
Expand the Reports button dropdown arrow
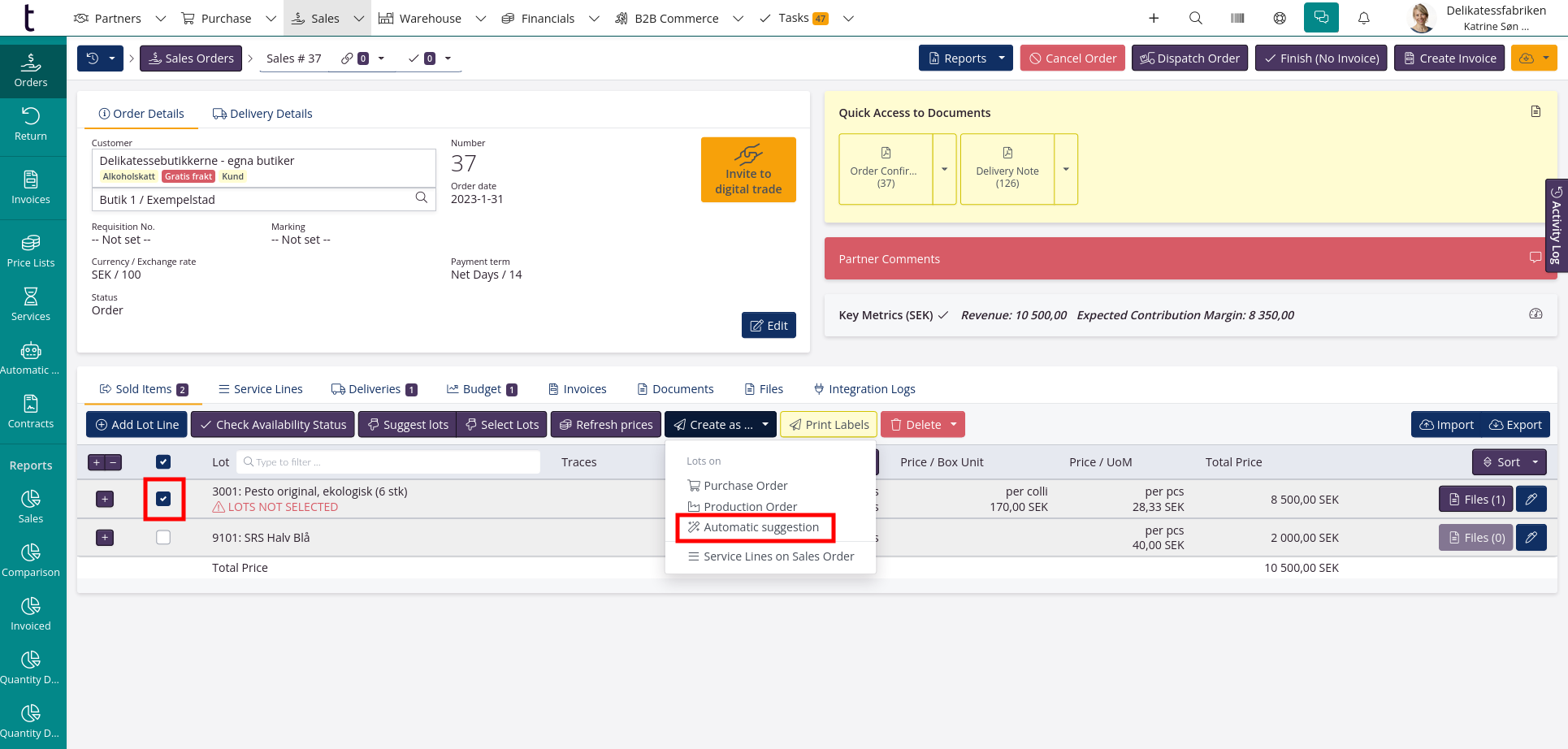click(x=1002, y=58)
